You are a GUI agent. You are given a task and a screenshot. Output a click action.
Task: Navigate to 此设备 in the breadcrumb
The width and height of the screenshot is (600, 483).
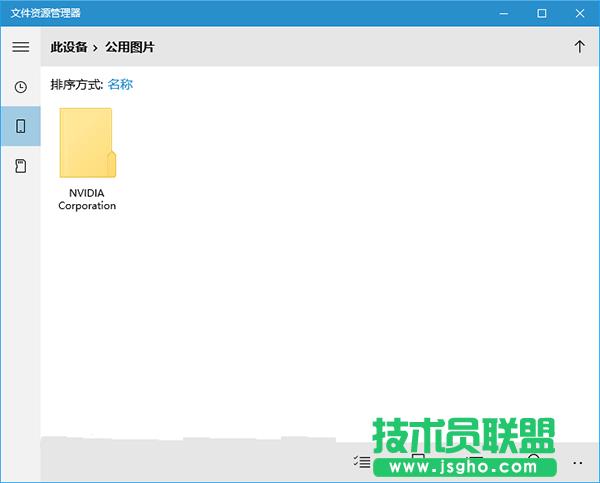[68, 47]
